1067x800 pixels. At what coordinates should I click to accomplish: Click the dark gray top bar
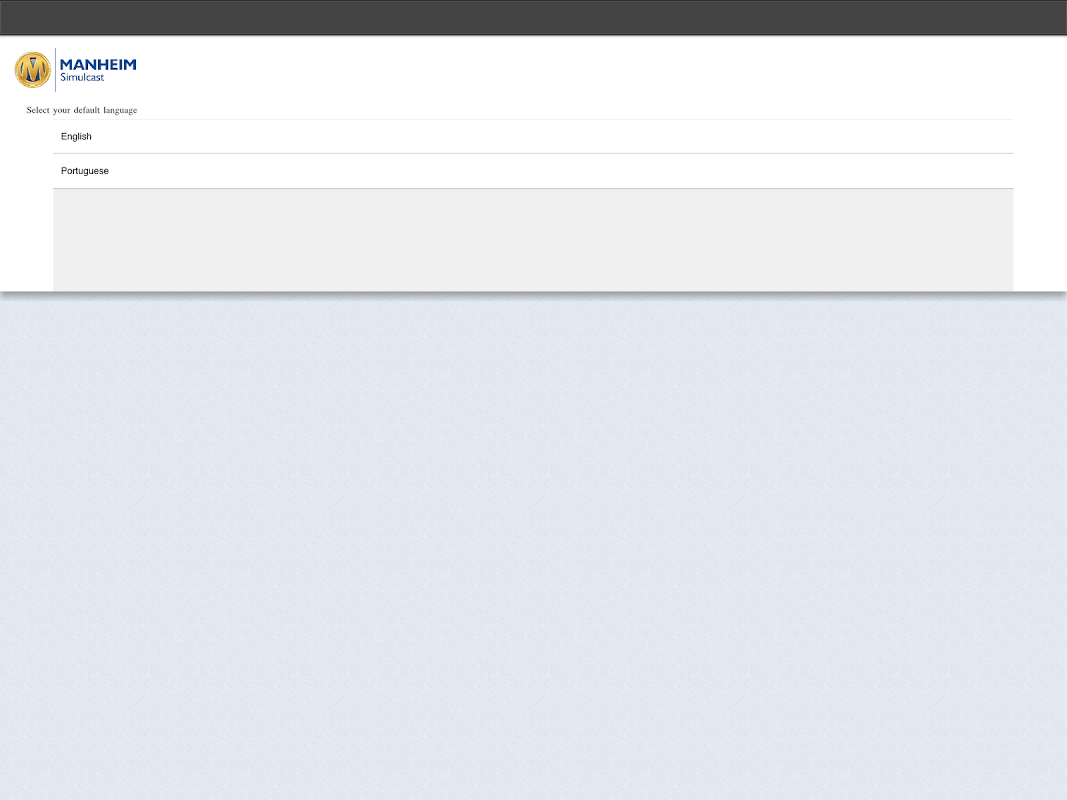pos(534,17)
